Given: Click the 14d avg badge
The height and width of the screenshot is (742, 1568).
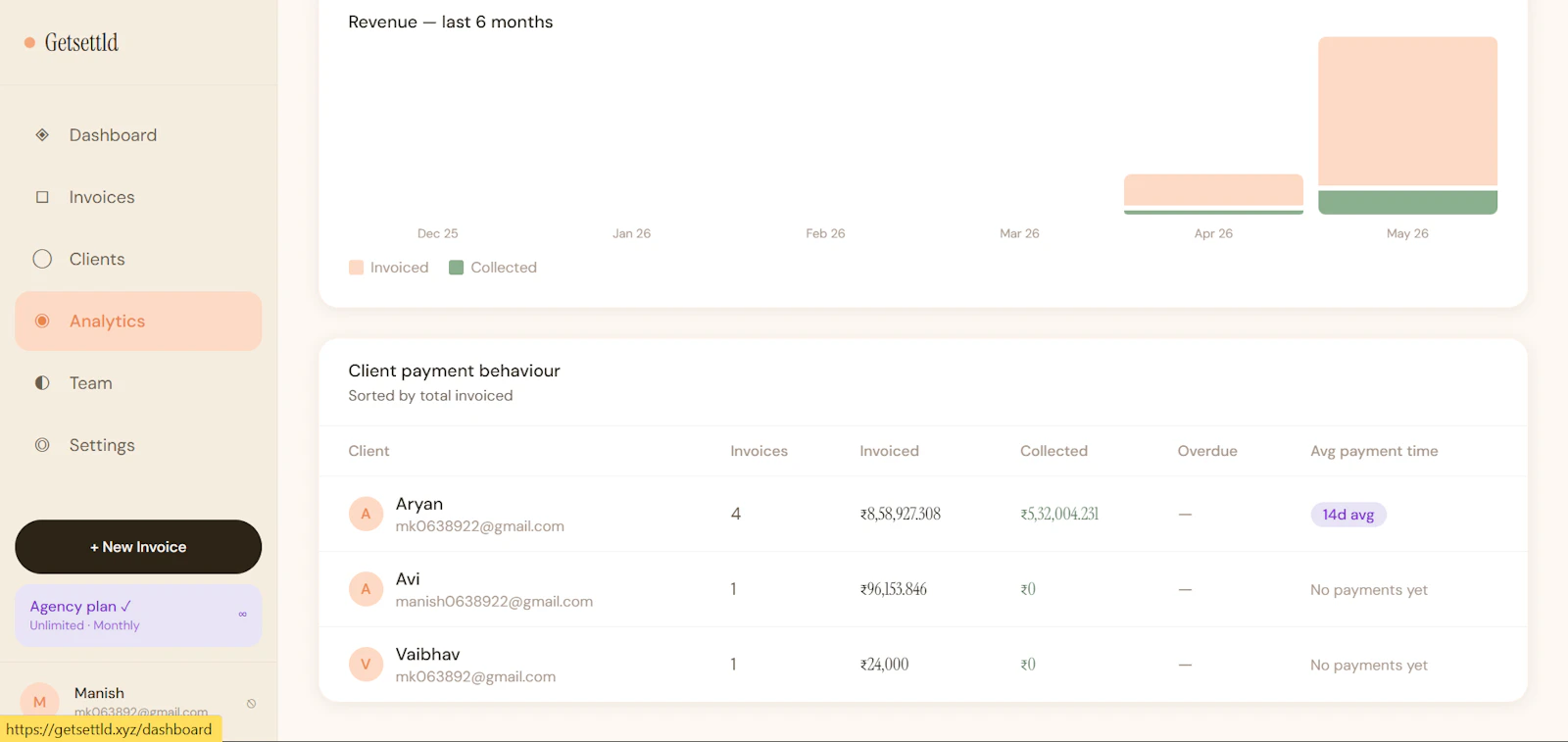Looking at the screenshot, I should [x=1348, y=515].
